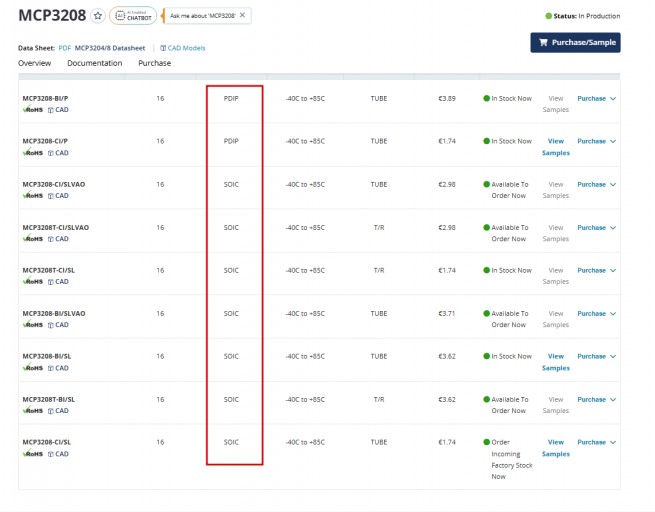The image size is (655, 512).
Task: Click RoHS badge for MCP3208-BI/SL
Action: tap(33, 368)
